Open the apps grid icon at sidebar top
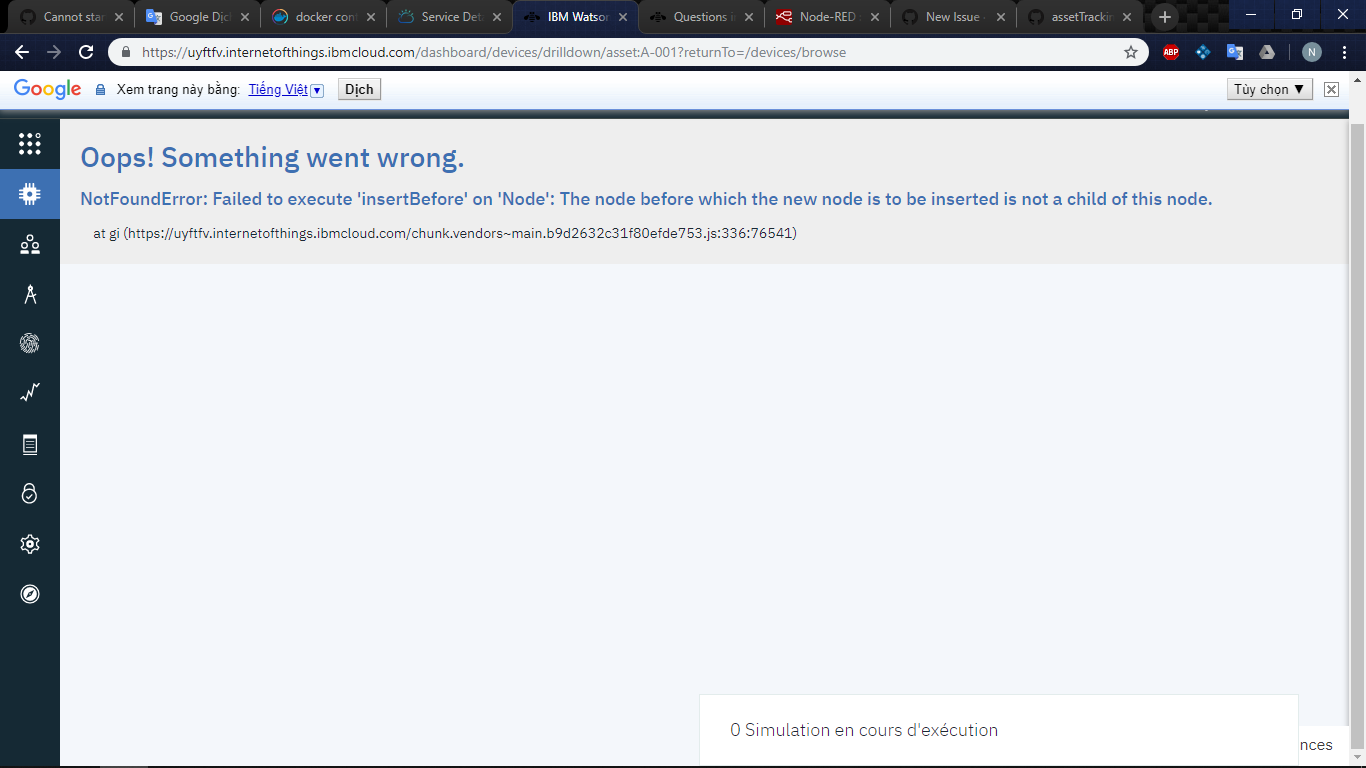1366x768 pixels. (x=30, y=143)
